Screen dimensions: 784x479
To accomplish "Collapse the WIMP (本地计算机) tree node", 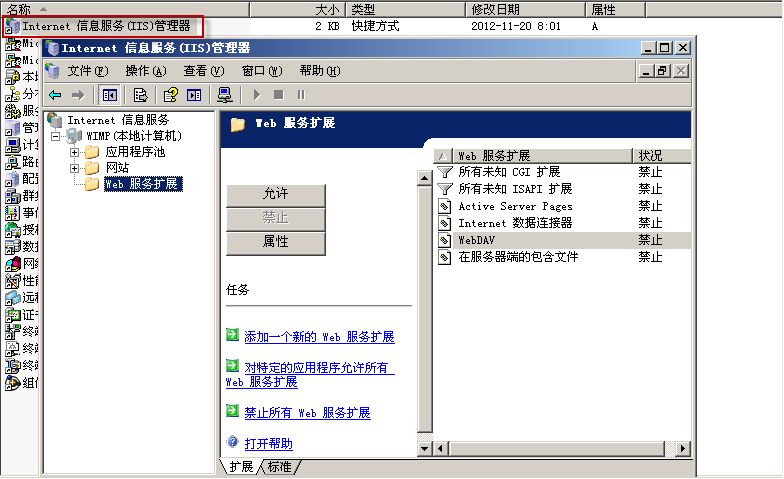I will point(56,136).
